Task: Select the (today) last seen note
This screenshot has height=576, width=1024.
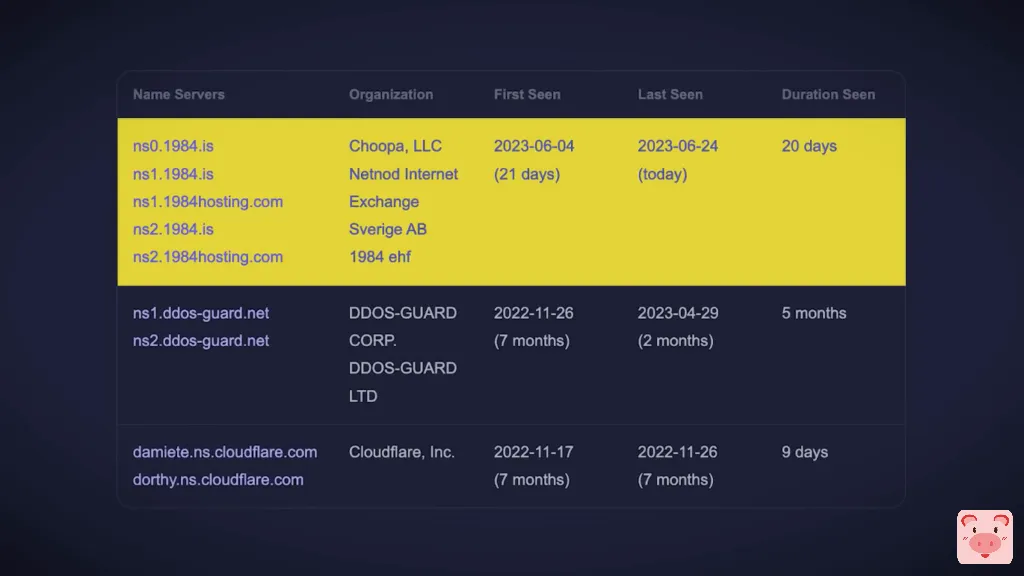Action: [x=662, y=174]
